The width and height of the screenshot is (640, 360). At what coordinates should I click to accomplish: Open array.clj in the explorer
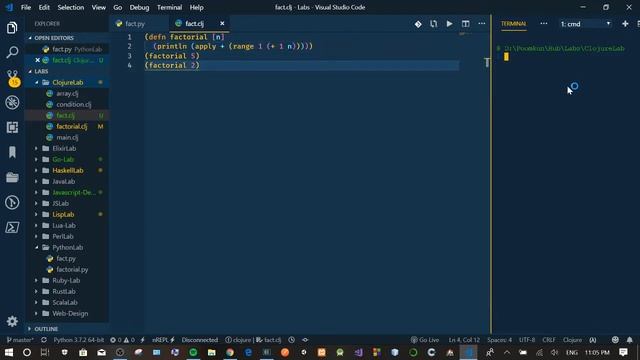pyautogui.click(x=67, y=93)
